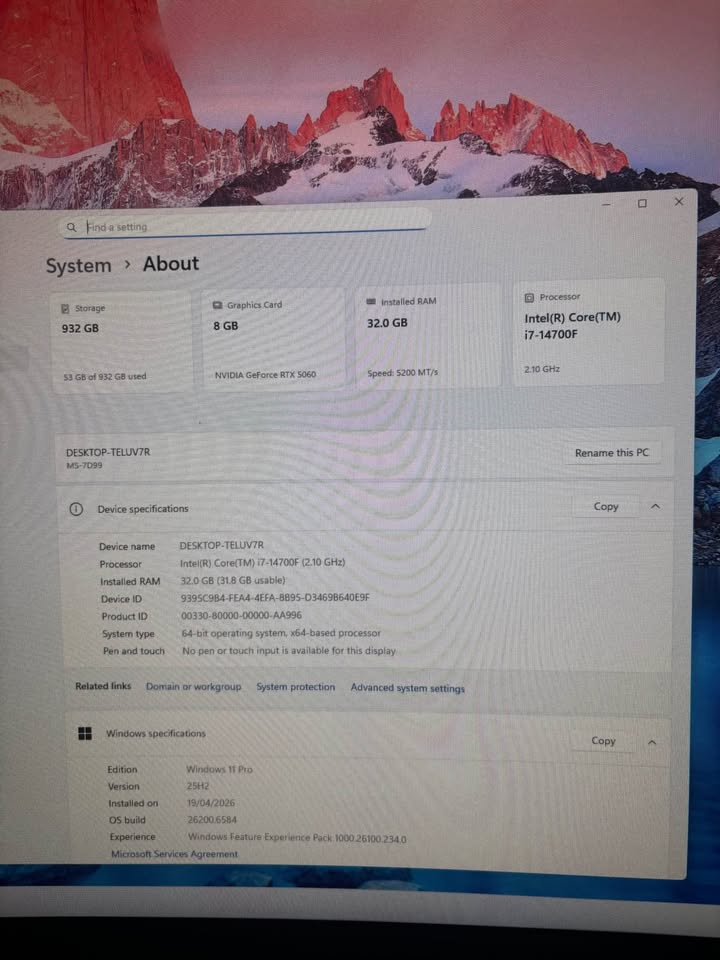Click the OS build 26200.6584 value
The height and width of the screenshot is (960, 720).
pos(212,820)
